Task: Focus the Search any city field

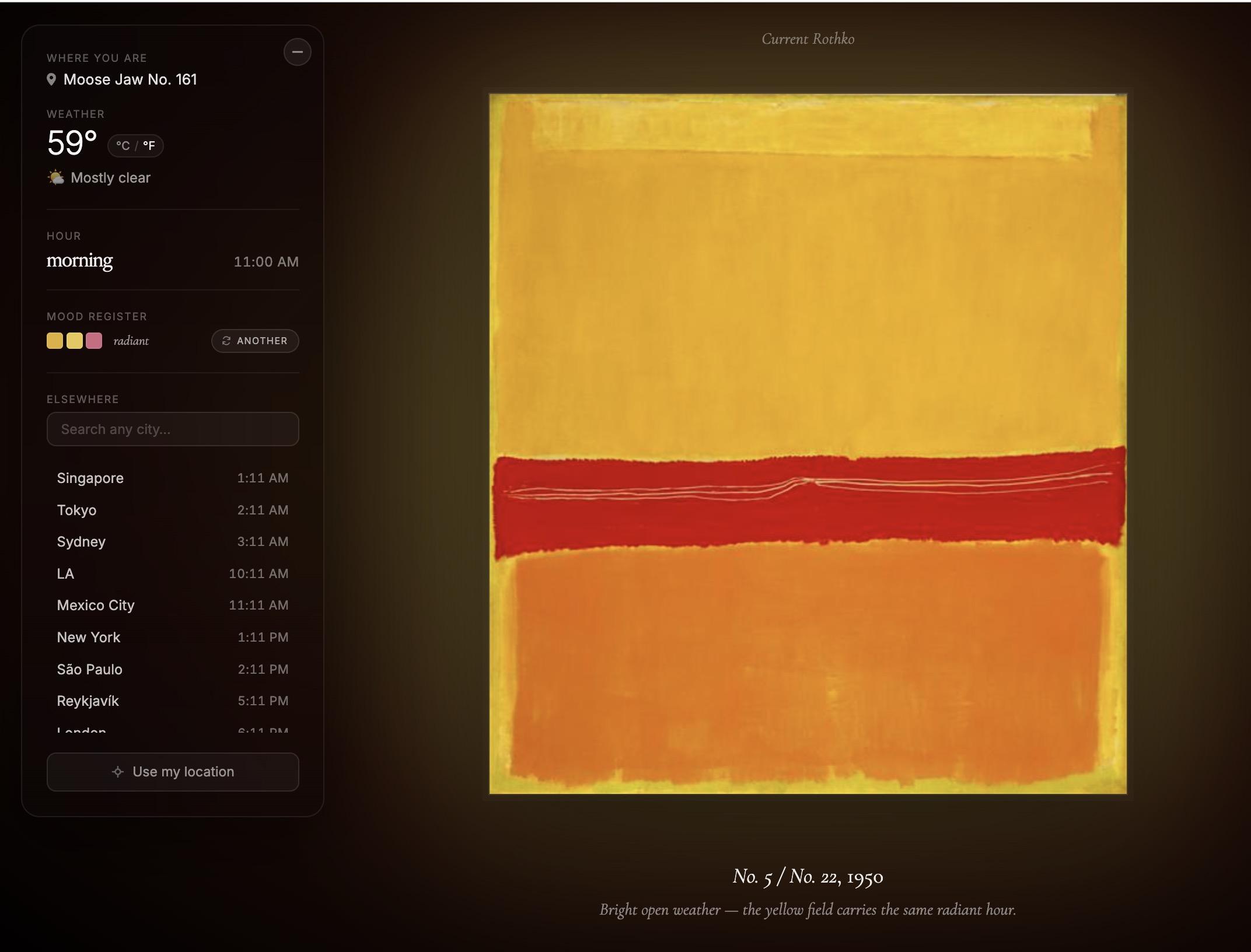Action: (x=173, y=429)
